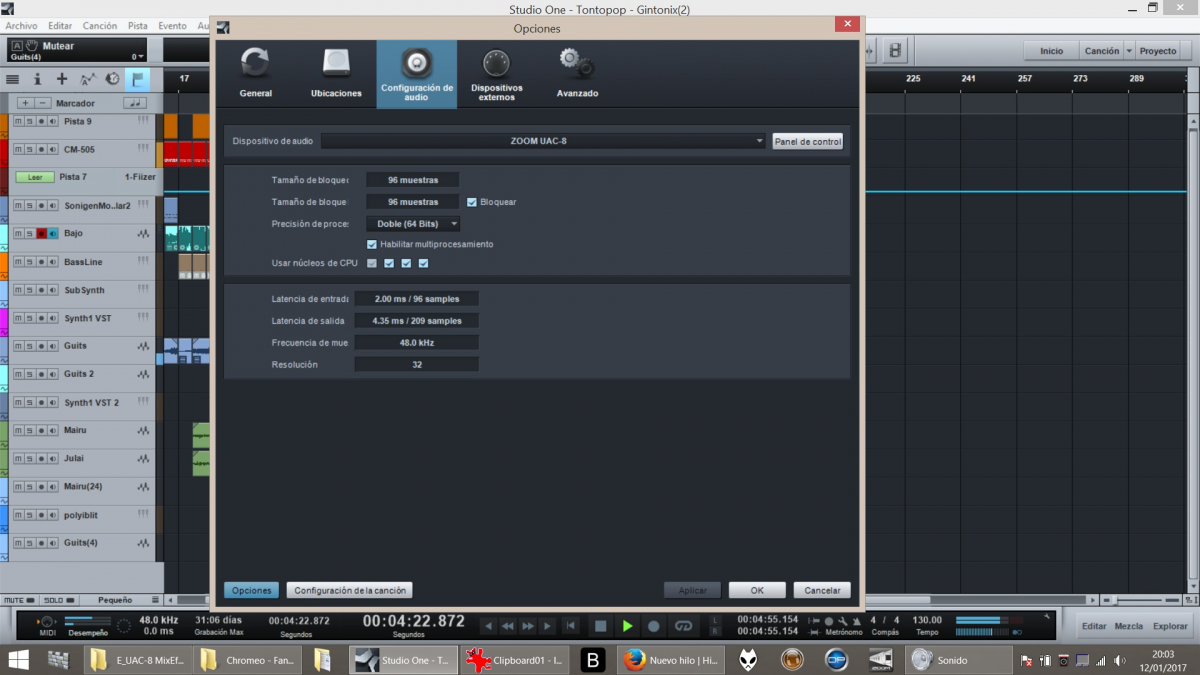The image size is (1200, 675).
Task: Select the Configuración de audio section
Action: pos(416,73)
